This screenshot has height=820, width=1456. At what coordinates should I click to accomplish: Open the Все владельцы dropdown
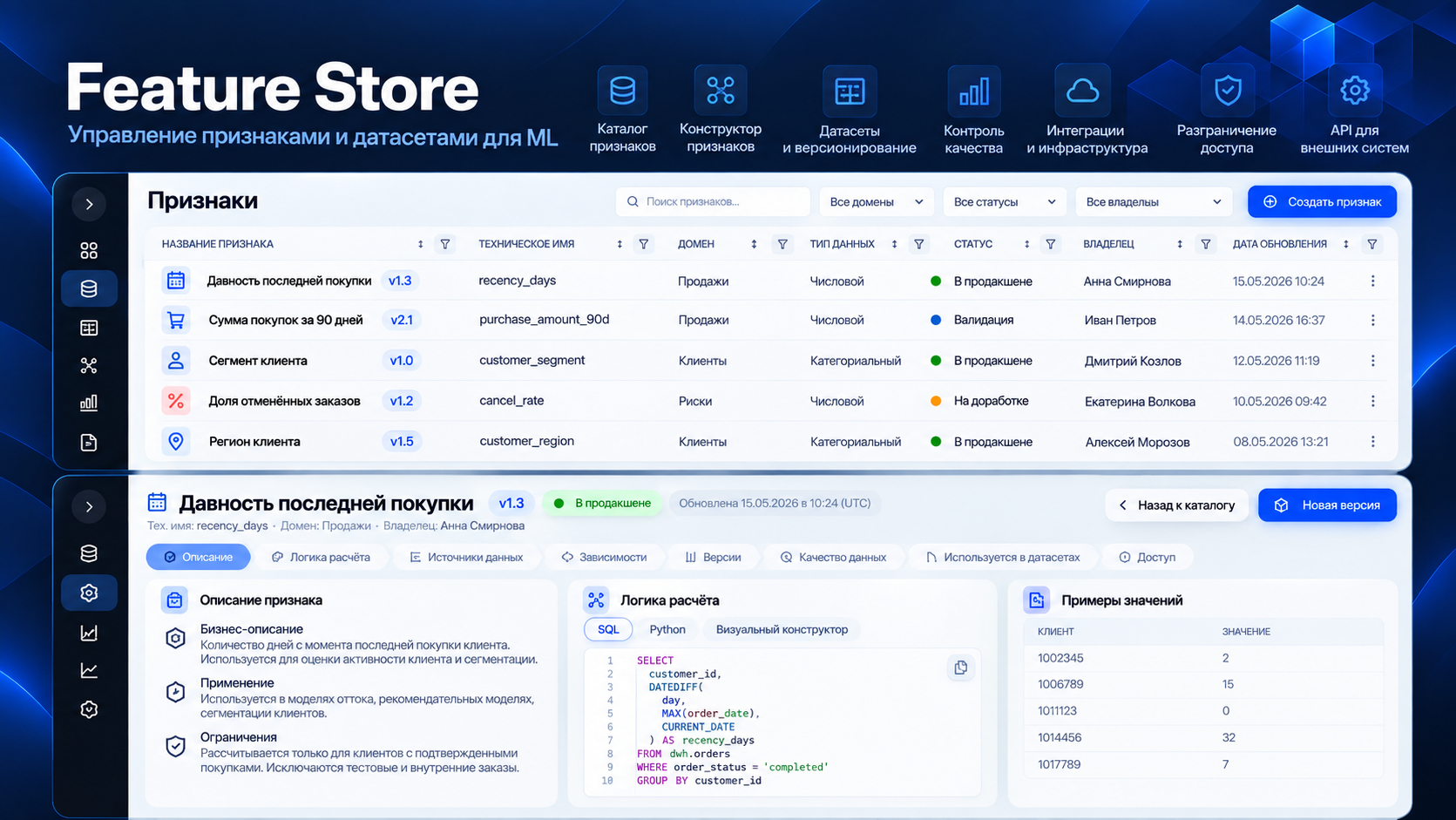(1154, 202)
